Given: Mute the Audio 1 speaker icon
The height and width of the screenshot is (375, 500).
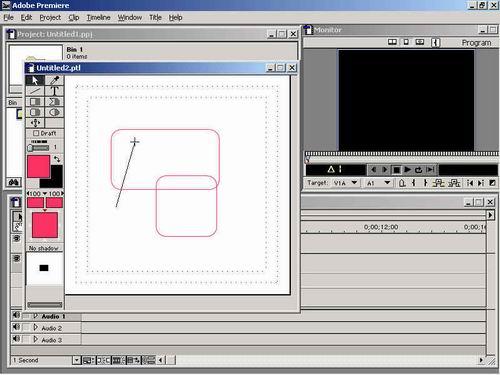Looking at the screenshot, I should point(16,315).
